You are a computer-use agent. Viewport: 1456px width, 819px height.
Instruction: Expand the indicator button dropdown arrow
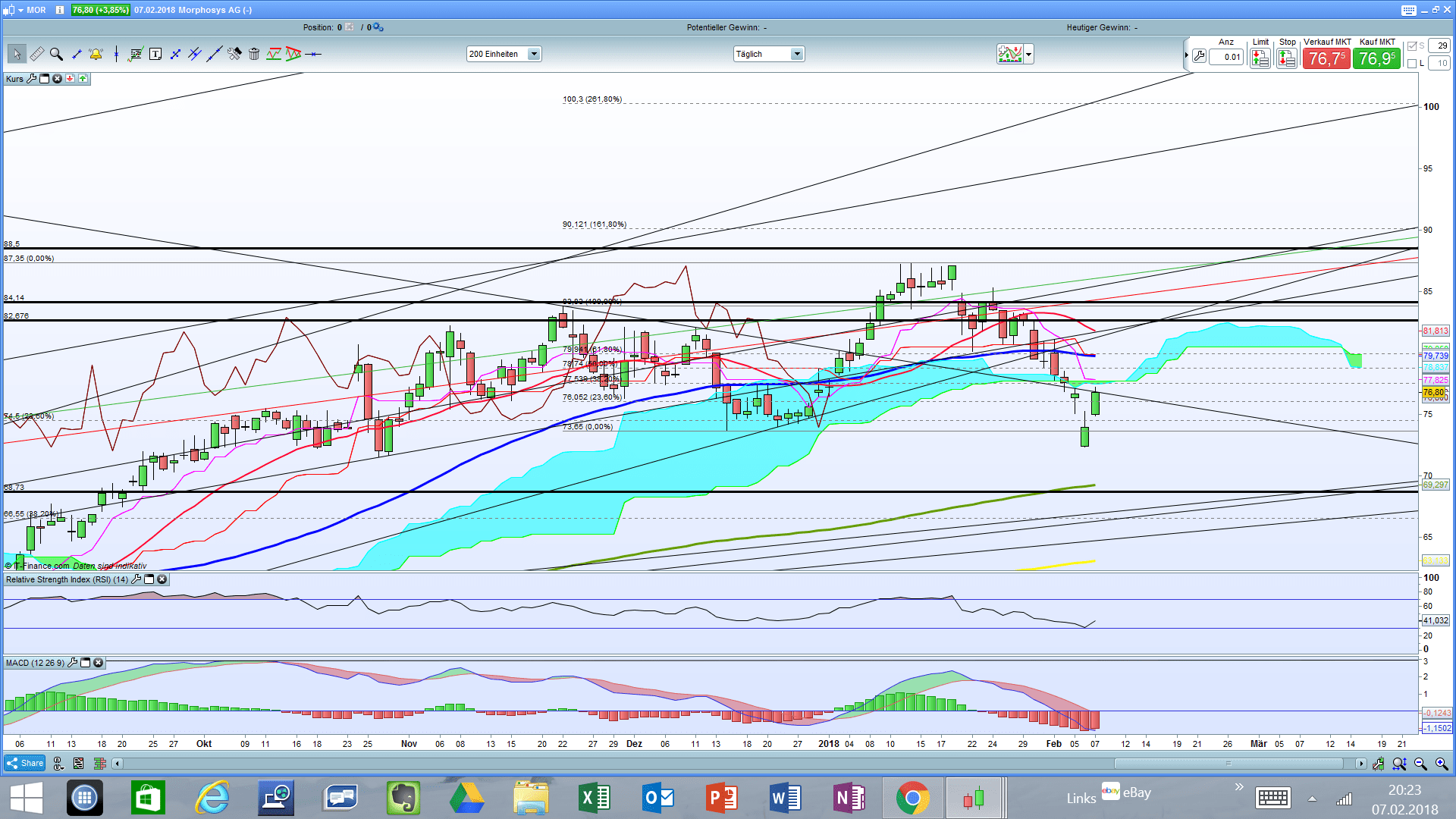(x=1029, y=54)
